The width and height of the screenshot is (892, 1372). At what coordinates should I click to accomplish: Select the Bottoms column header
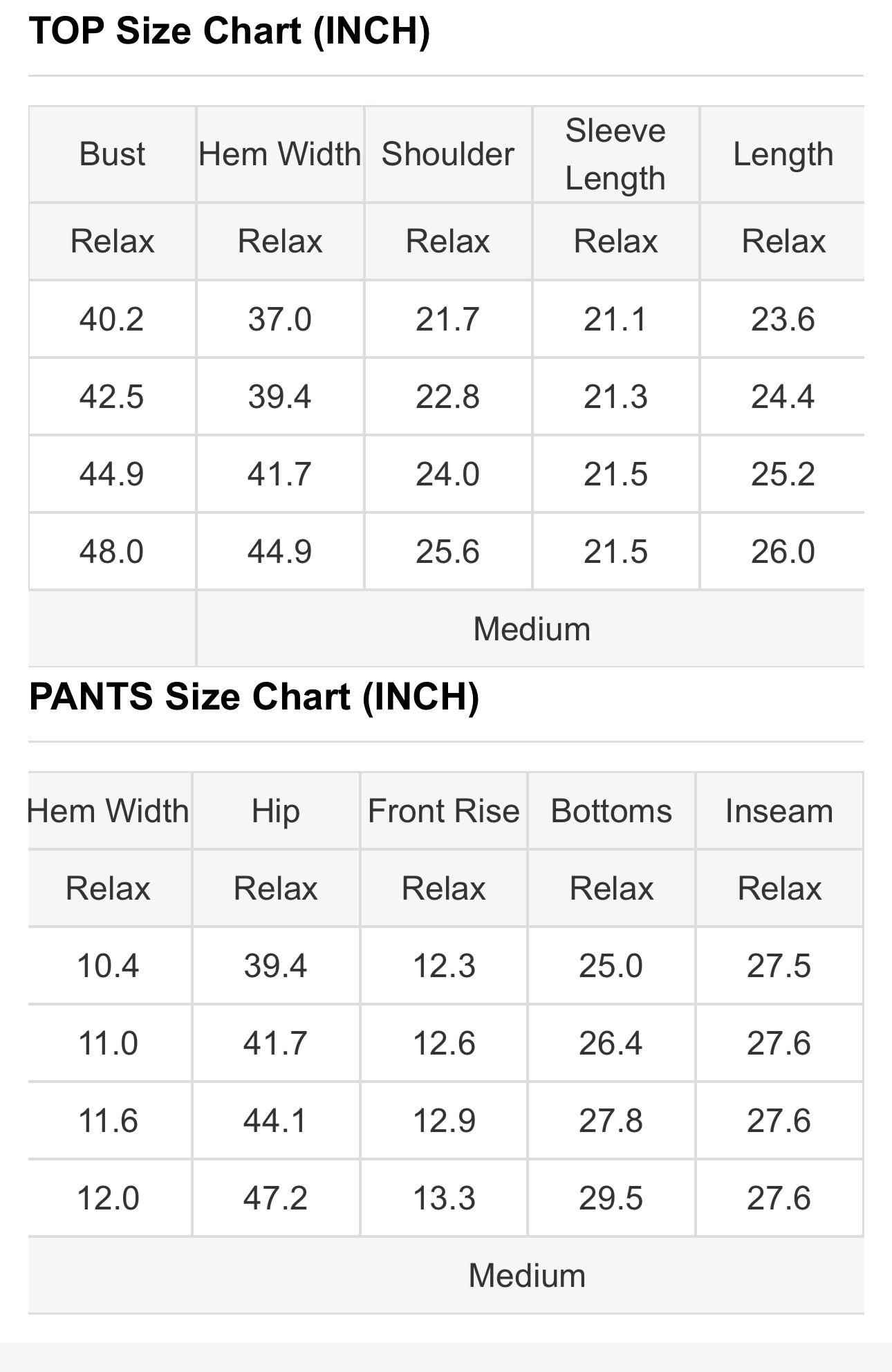pyautogui.click(x=611, y=811)
